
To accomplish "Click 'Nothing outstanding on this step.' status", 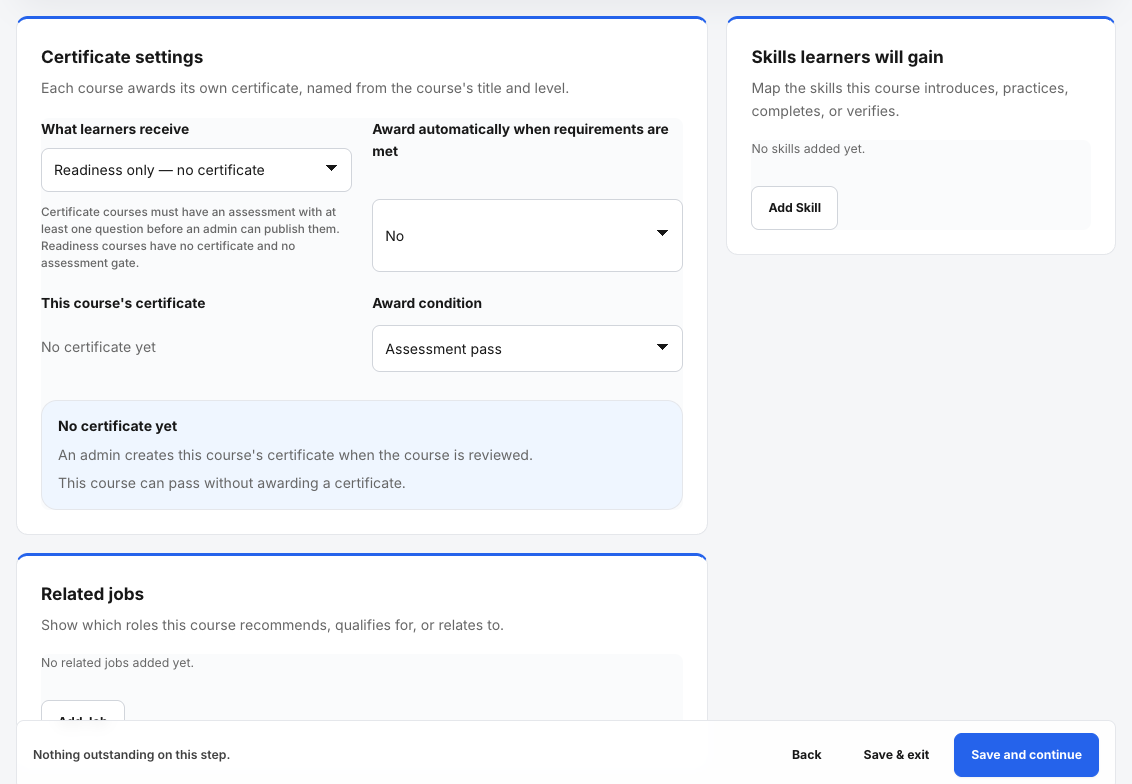I will 131,754.
